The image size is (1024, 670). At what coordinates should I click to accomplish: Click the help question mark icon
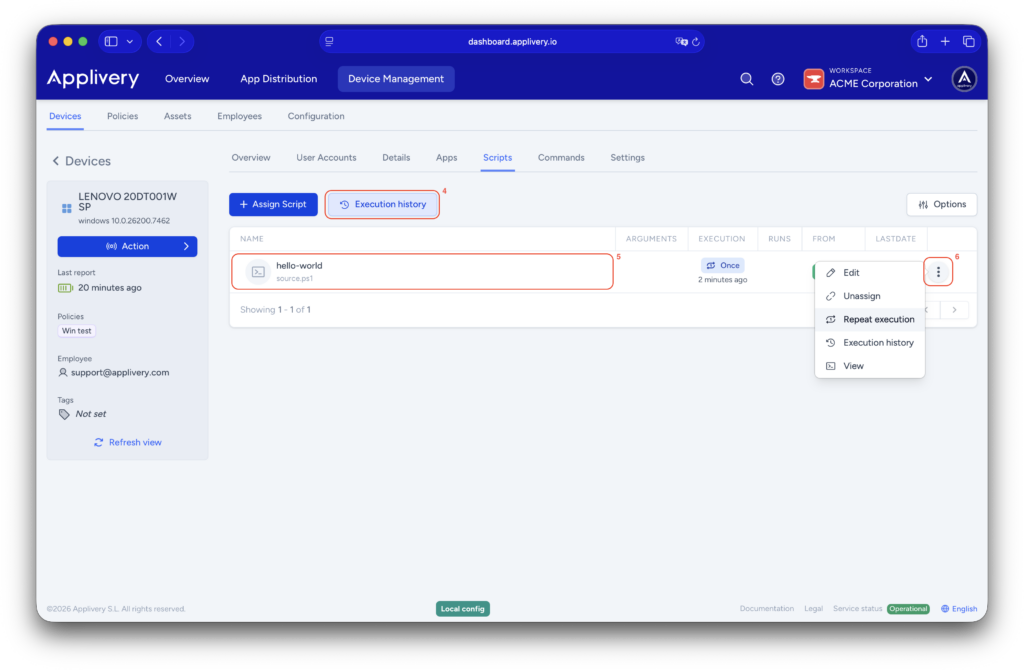tap(778, 78)
